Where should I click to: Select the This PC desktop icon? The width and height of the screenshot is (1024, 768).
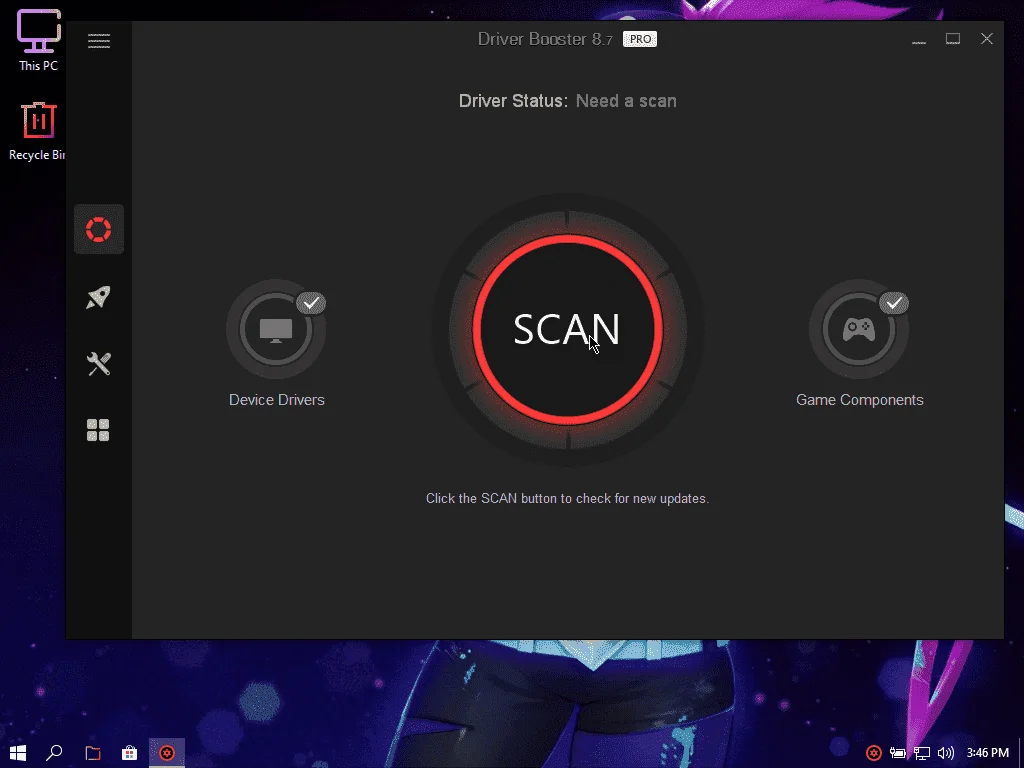39,40
